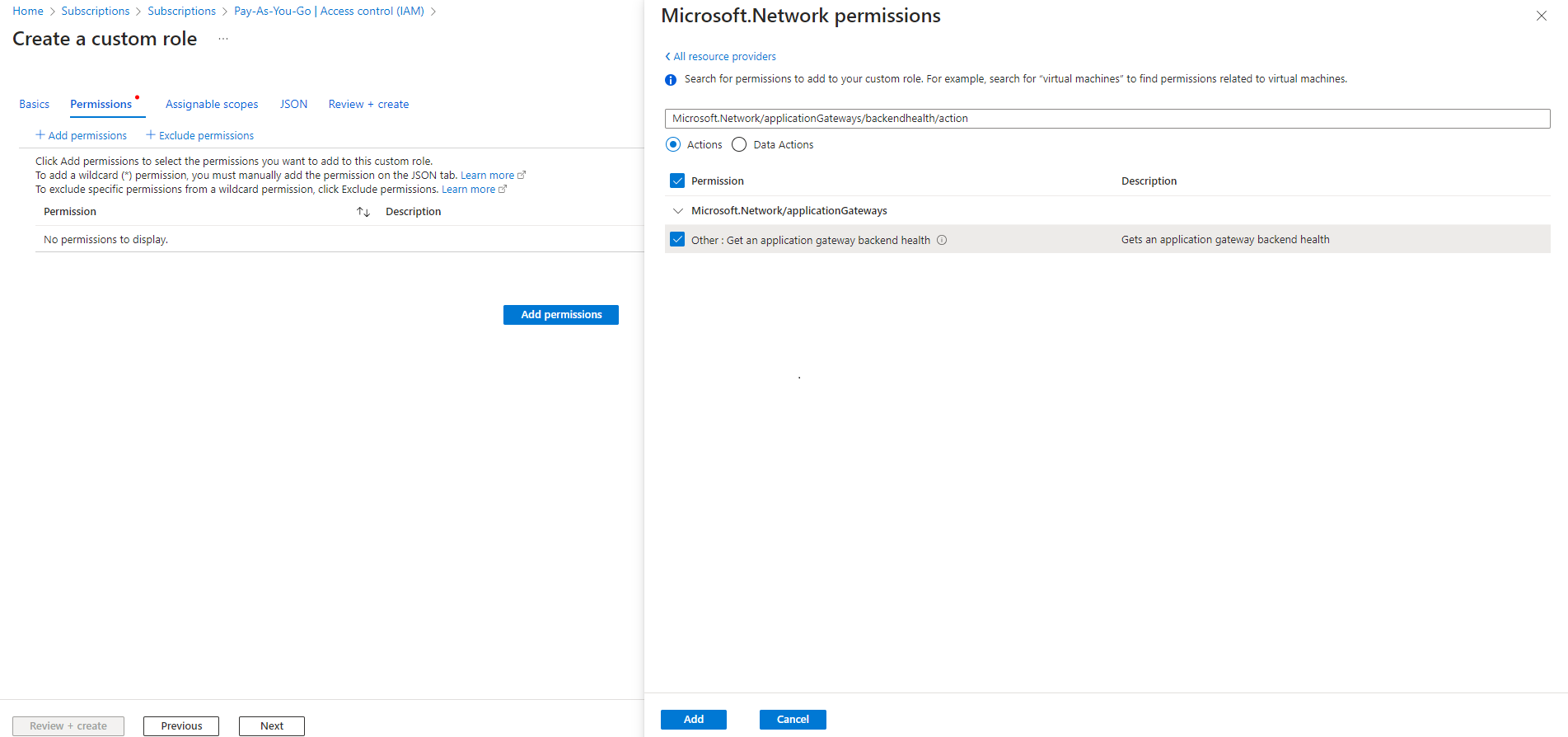Viewport: 1568px width, 737px height.
Task: Click the Add button in permissions panel
Action: pyautogui.click(x=694, y=719)
